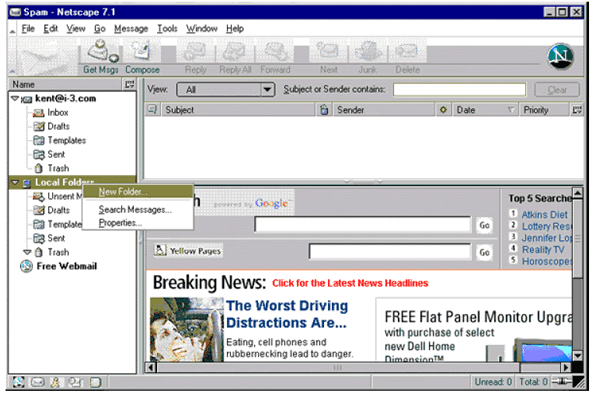The height and width of the screenshot is (398, 600).
Task: Open column picker icon after Priority
Action: [577, 110]
